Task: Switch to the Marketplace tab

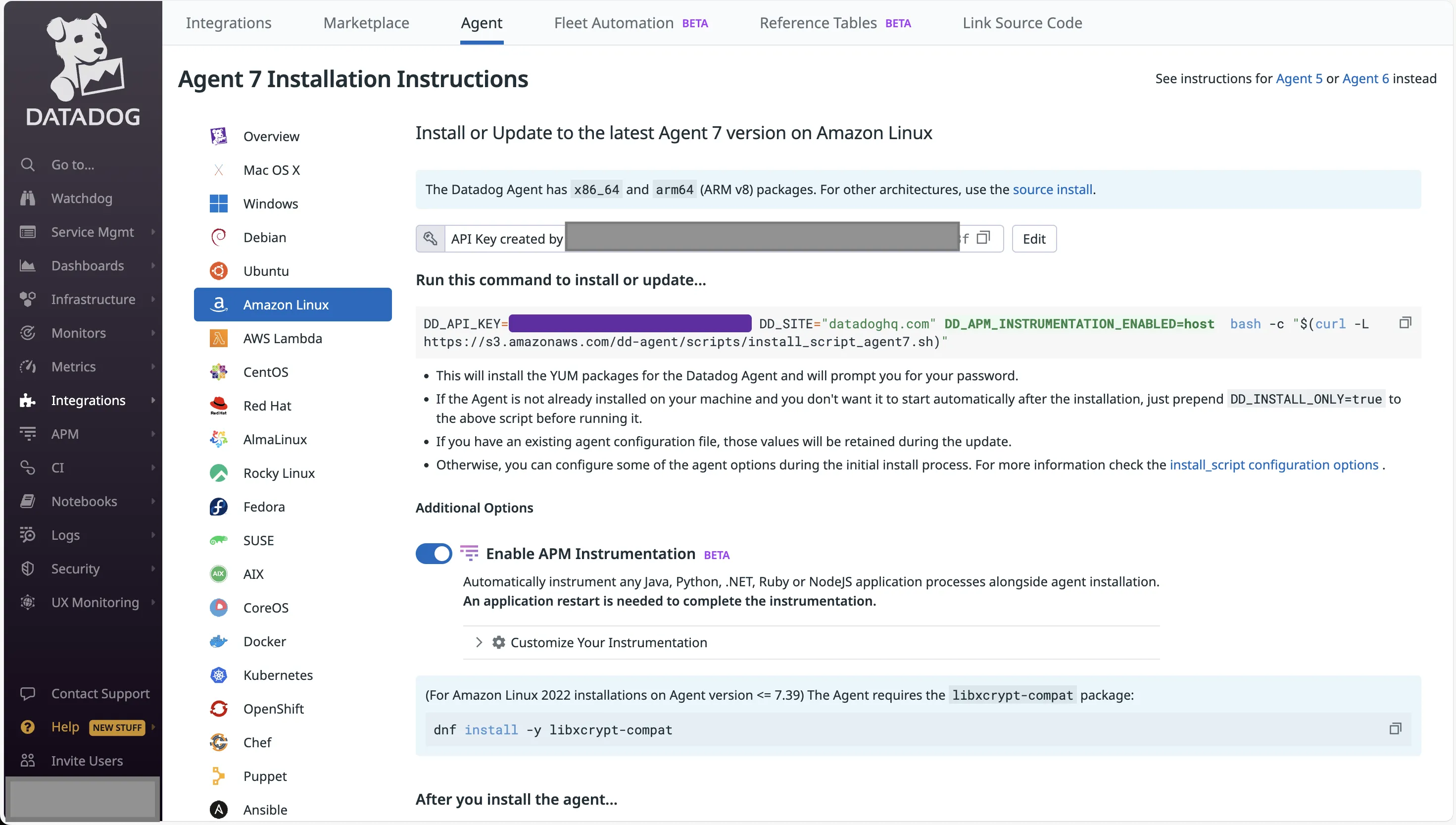Action: pyautogui.click(x=366, y=22)
